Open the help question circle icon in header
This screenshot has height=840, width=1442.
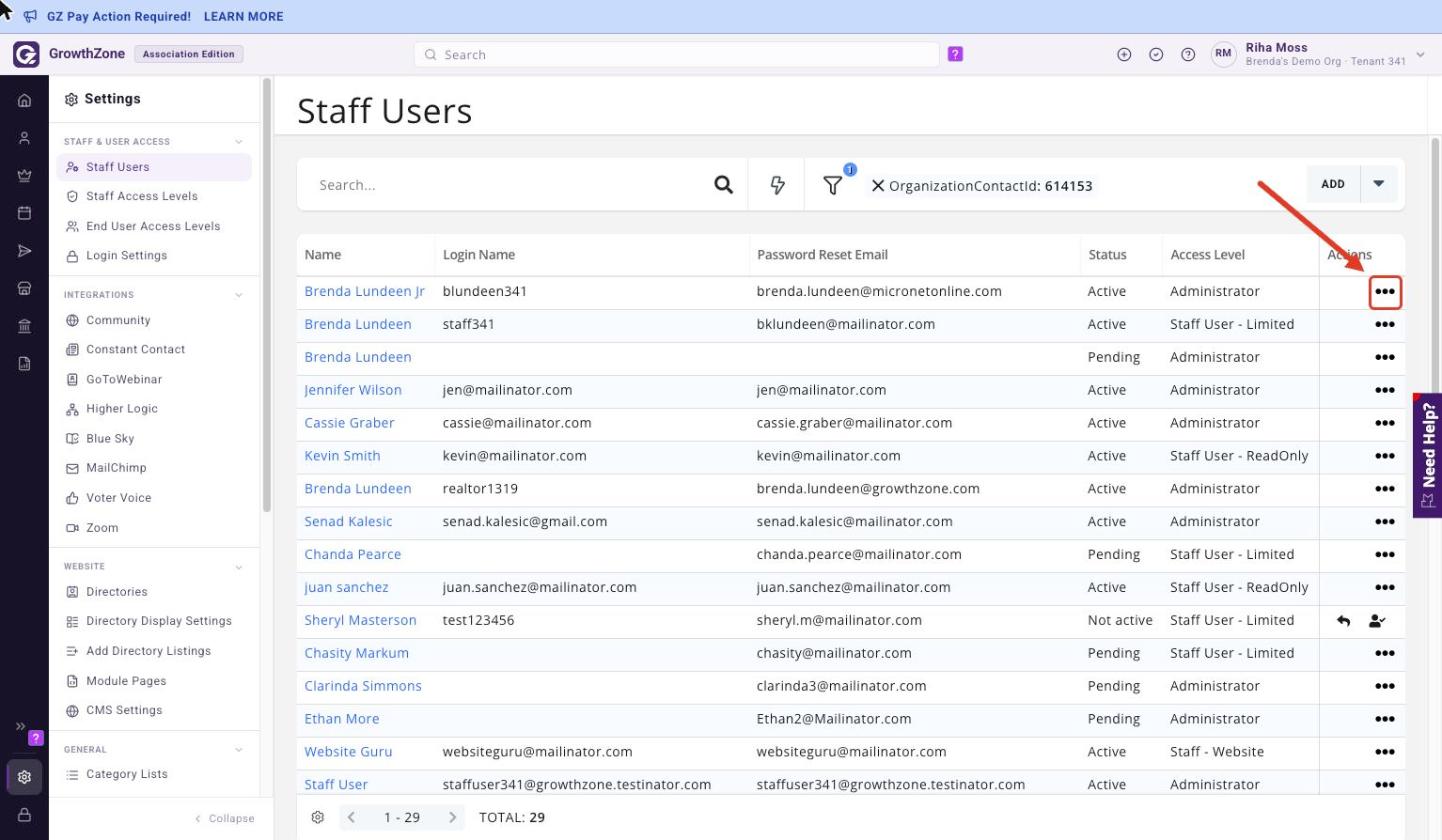tap(1188, 55)
